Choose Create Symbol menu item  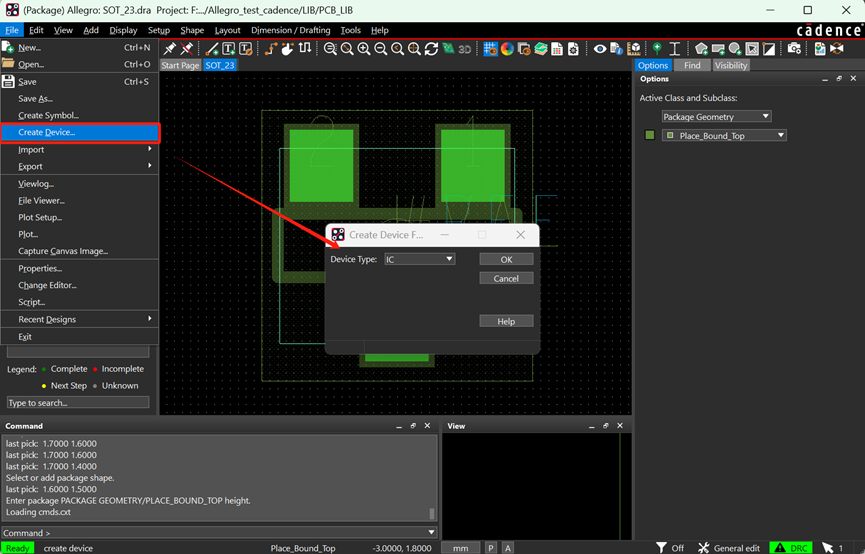(x=80, y=115)
